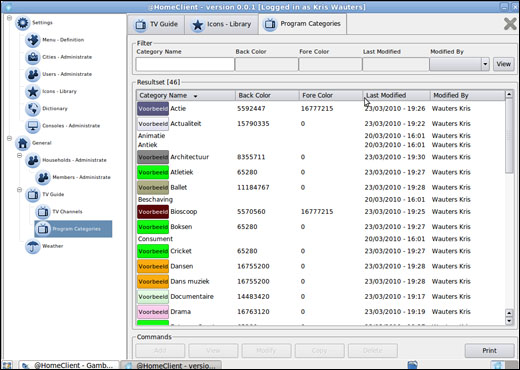Click the Last Modified filter field
Viewport: 520px width, 370px height.
coord(396,64)
